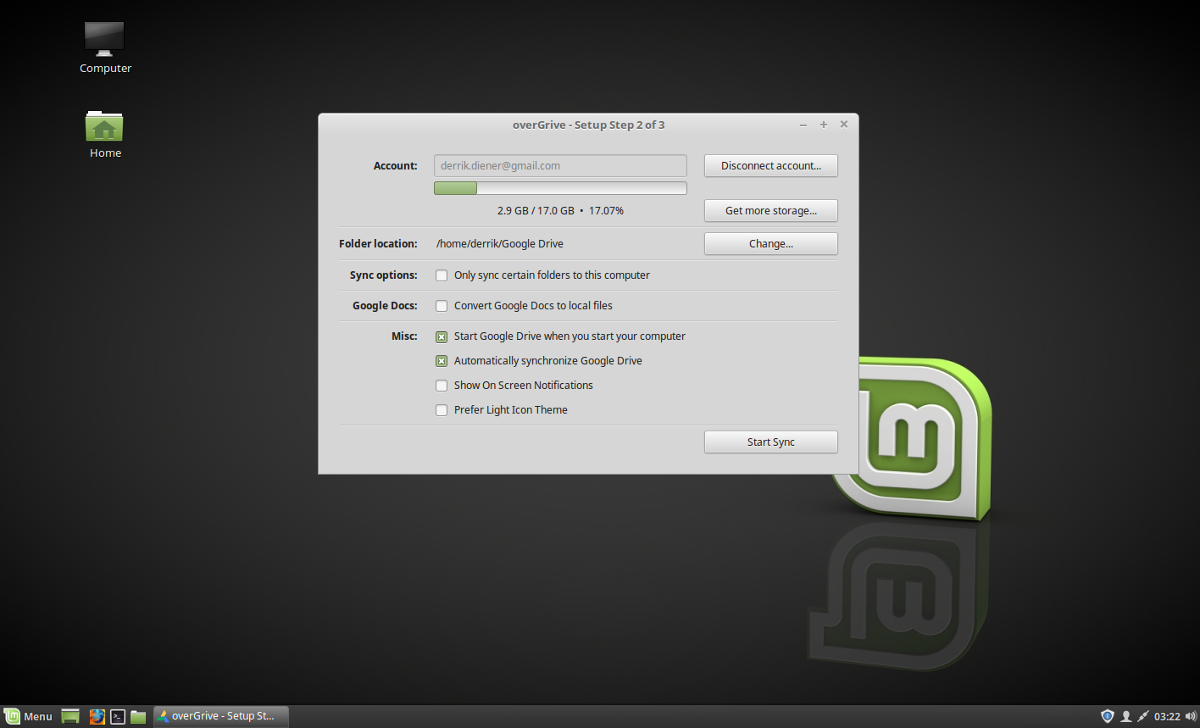Image resolution: width=1200 pixels, height=728 pixels.
Task: Disable Automatically synchronize Google Drive
Action: (441, 360)
